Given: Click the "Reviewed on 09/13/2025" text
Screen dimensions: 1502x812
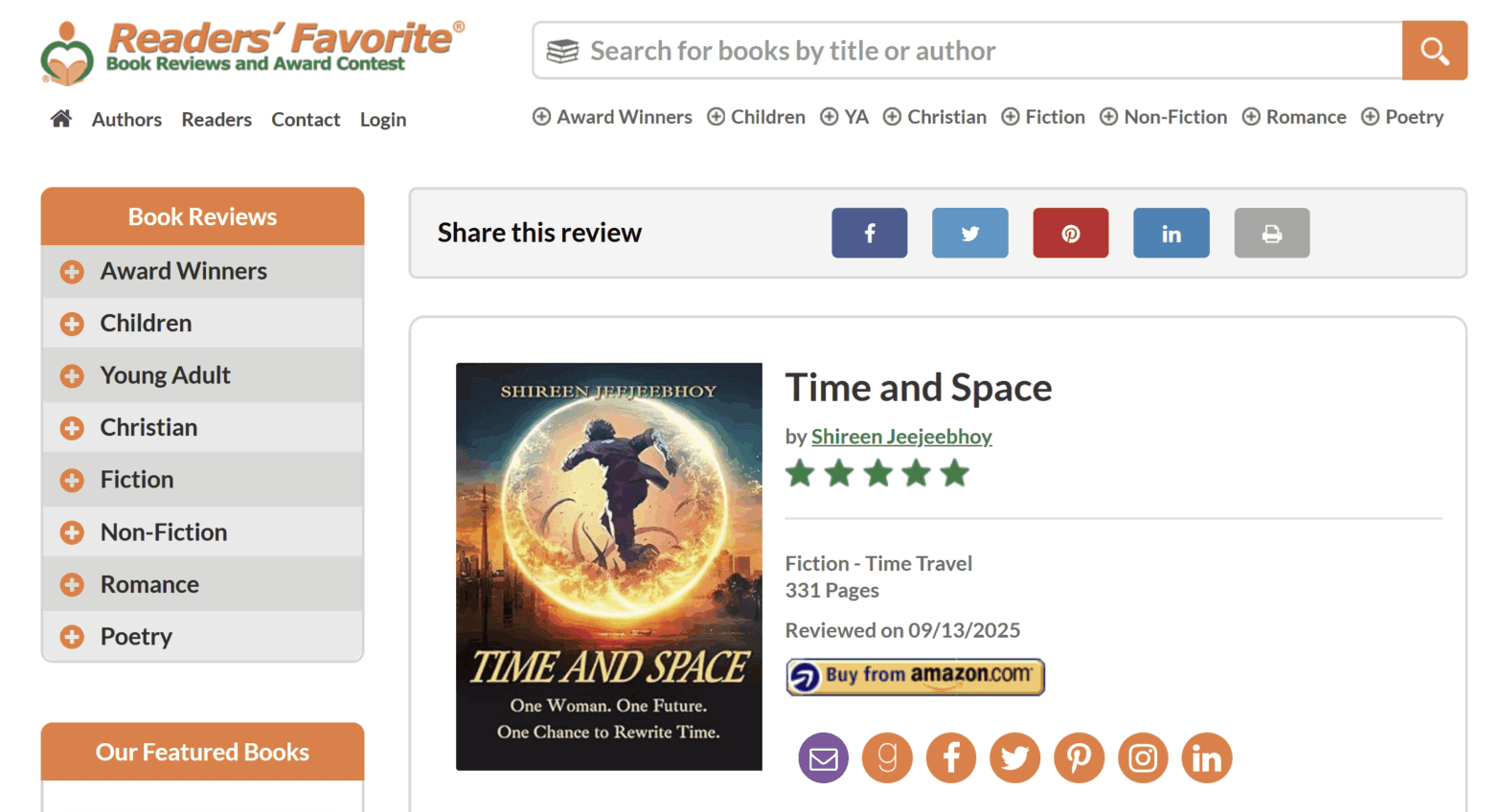Looking at the screenshot, I should pyautogui.click(x=902, y=630).
